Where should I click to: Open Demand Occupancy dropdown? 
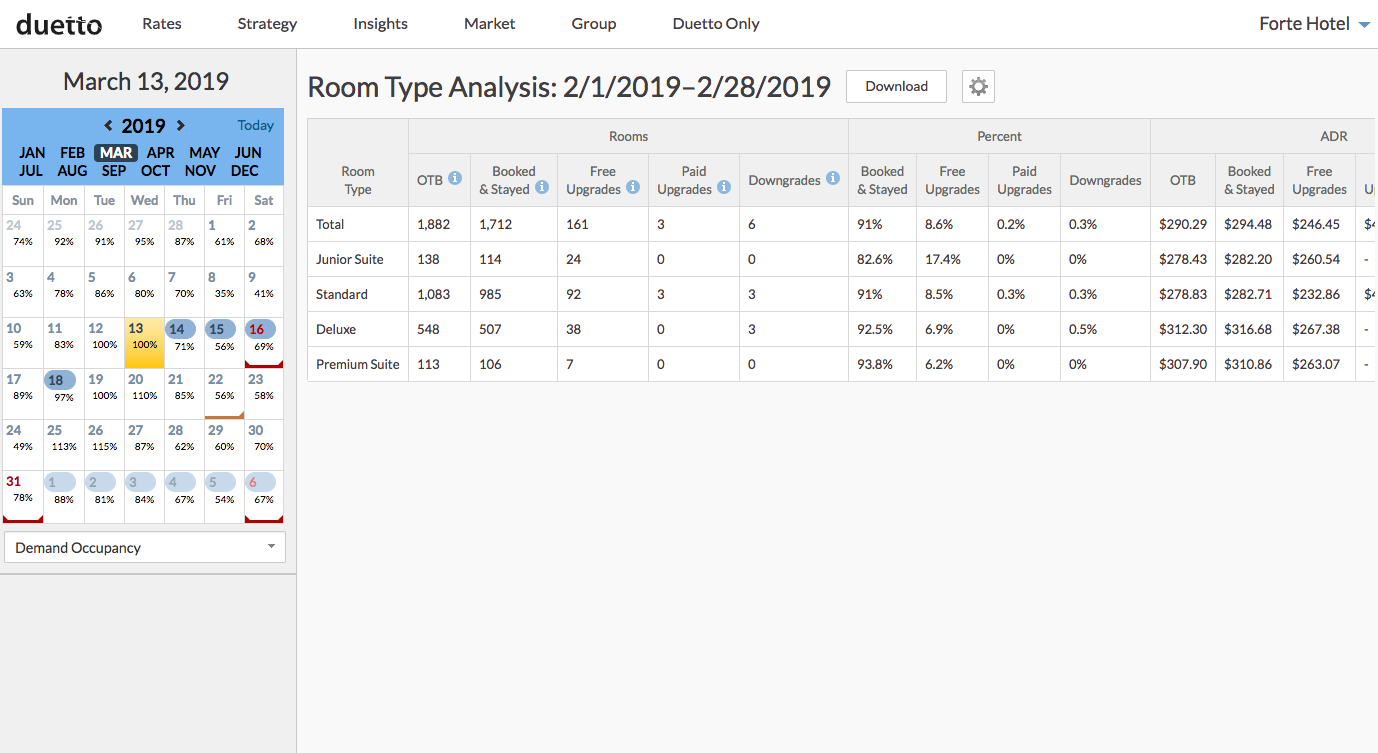(x=145, y=548)
